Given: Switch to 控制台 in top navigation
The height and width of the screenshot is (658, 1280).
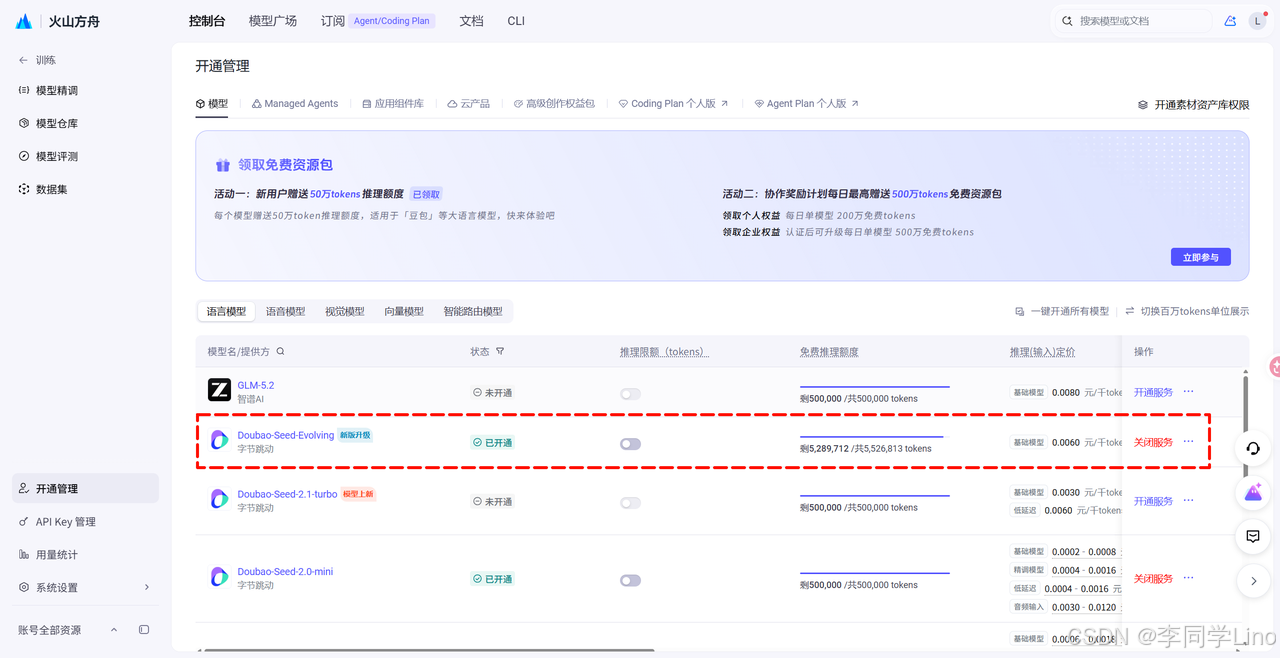Looking at the screenshot, I should pyautogui.click(x=207, y=21).
